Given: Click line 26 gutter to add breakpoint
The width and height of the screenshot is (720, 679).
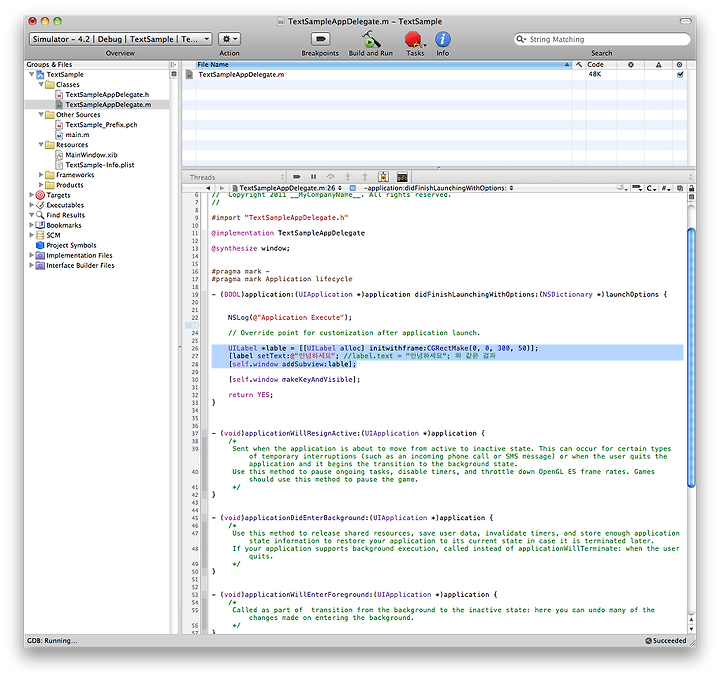Looking at the screenshot, I should pyautogui.click(x=194, y=348).
